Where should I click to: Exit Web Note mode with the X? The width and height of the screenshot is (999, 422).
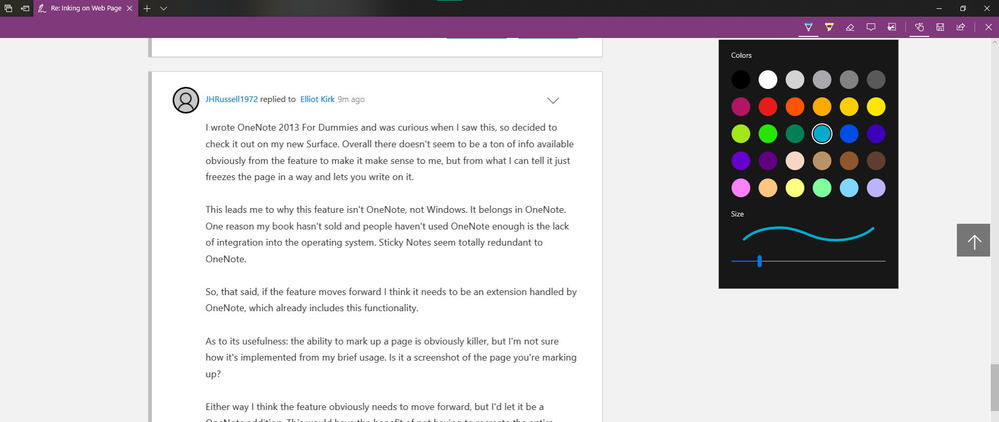988,27
